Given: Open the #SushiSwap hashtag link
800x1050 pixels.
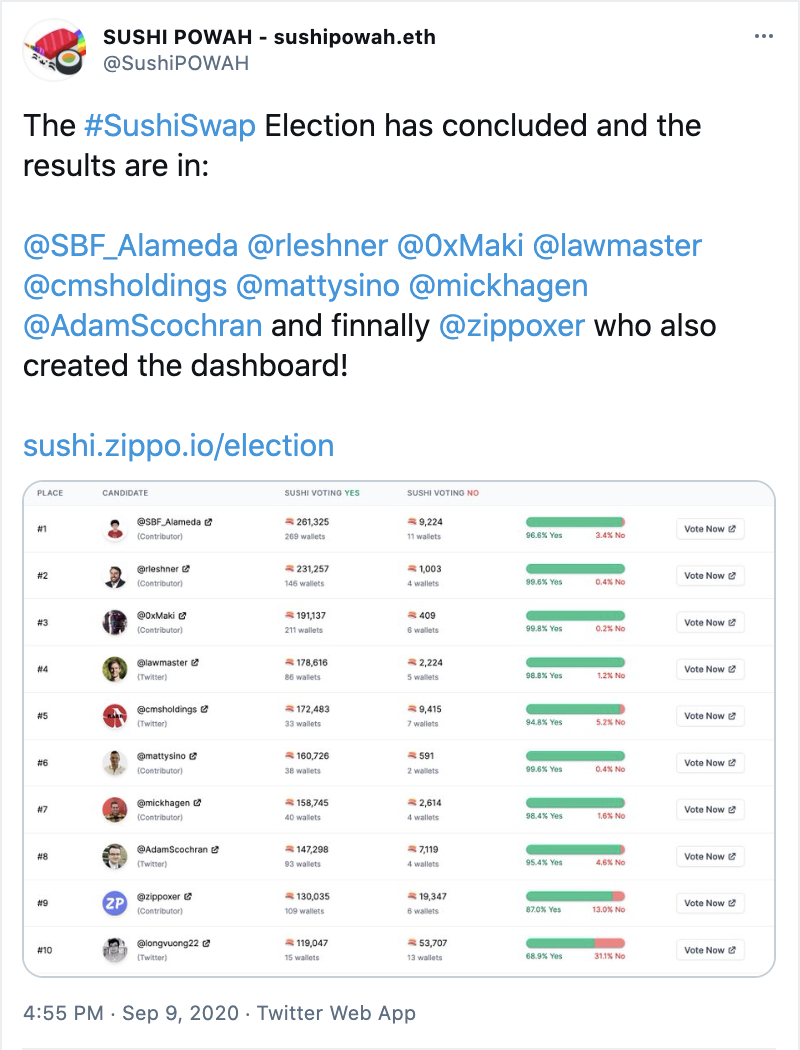Looking at the screenshot, I should tap(170, 126).
